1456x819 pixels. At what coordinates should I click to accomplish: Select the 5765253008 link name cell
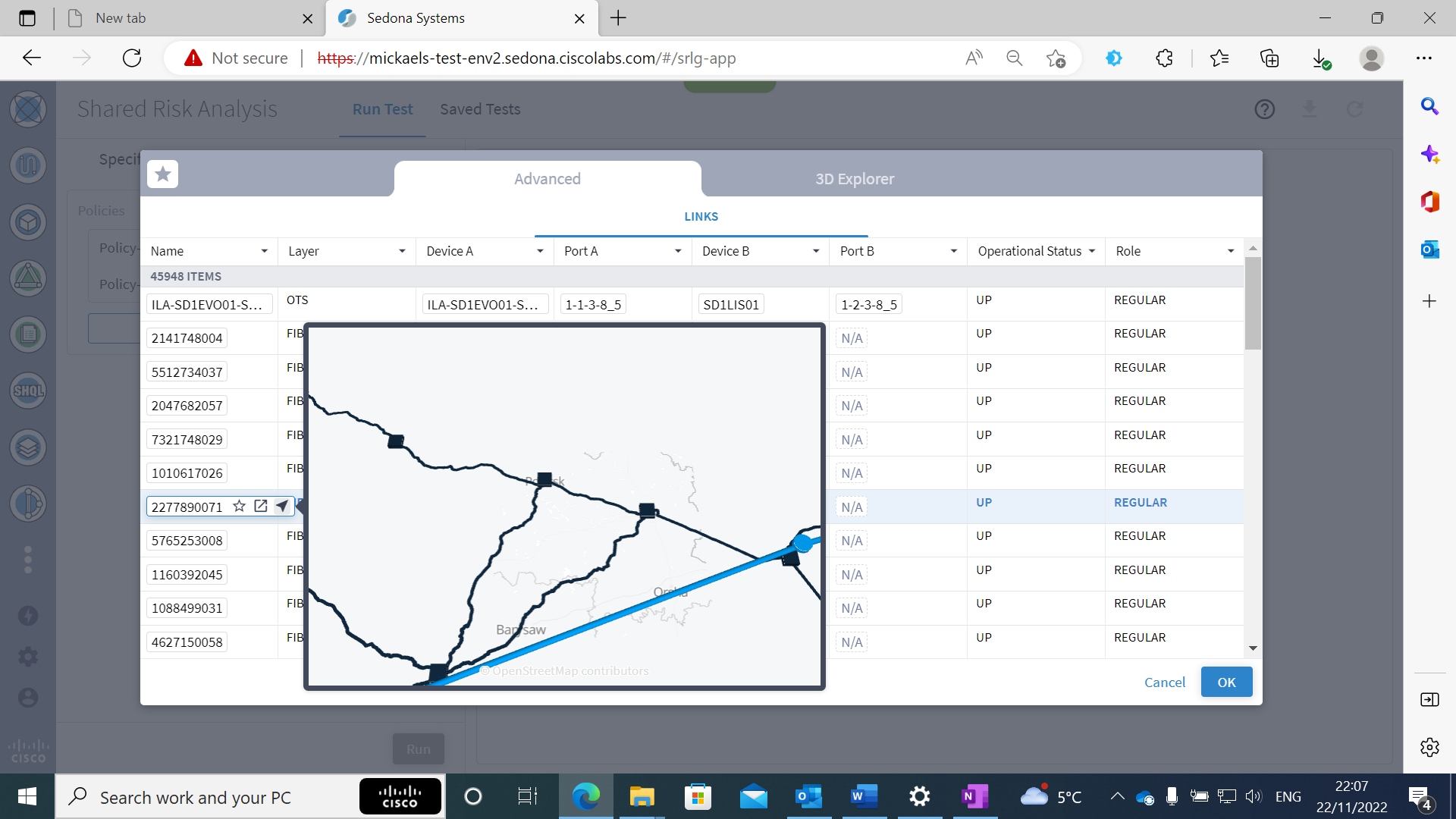pyautogui.click(x=187, y=541)
